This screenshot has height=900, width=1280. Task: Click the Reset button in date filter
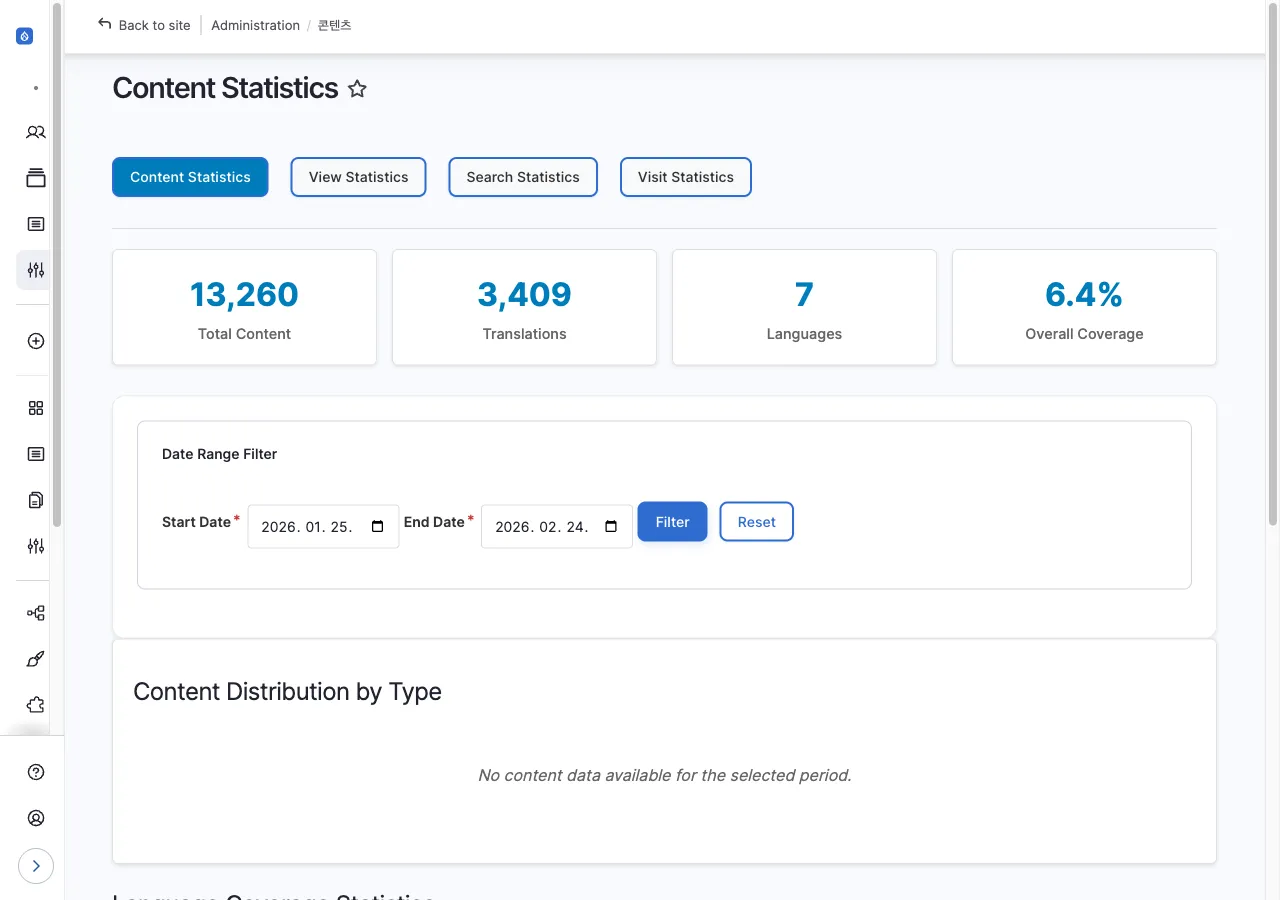click(x=756, y=521)
